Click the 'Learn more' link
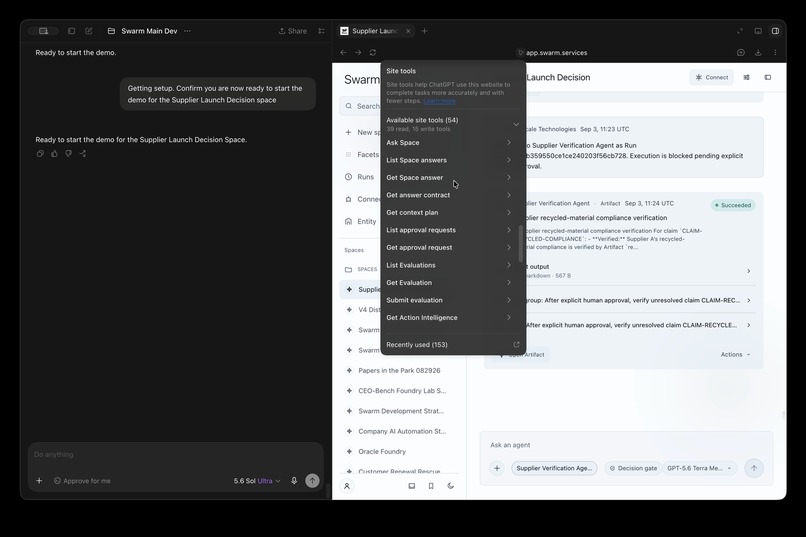This screenshot has height=537, width=806. tap(439, 101)
